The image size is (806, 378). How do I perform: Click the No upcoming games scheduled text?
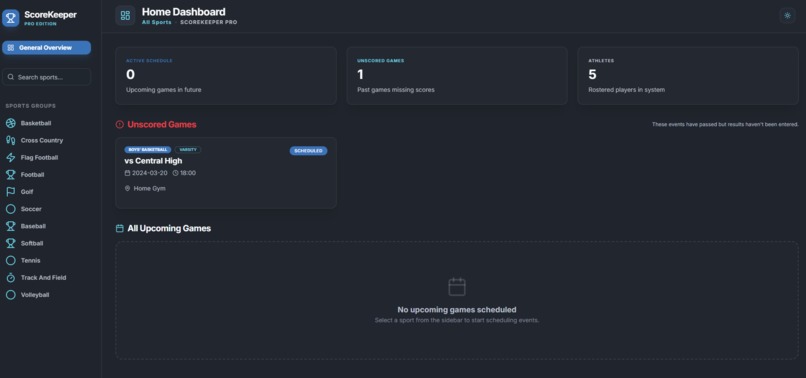pyautogui.click(x=457, y=310)
